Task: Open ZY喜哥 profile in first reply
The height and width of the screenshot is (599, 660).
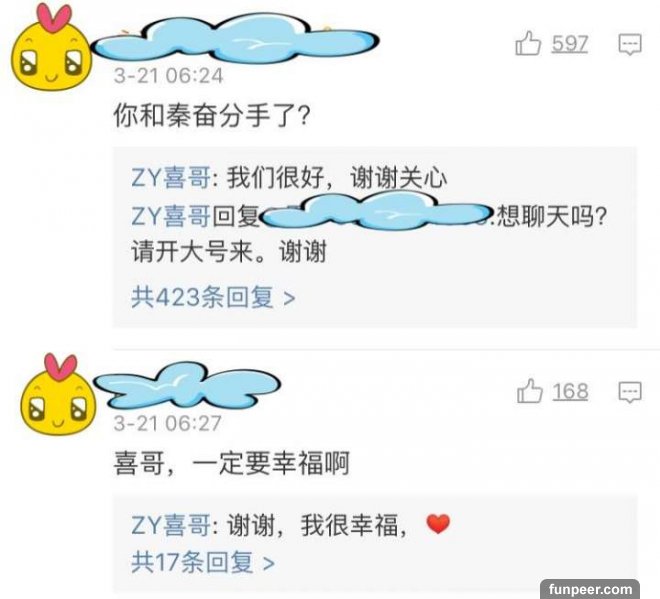Action: pyautogui.click(x=171, y=177)
